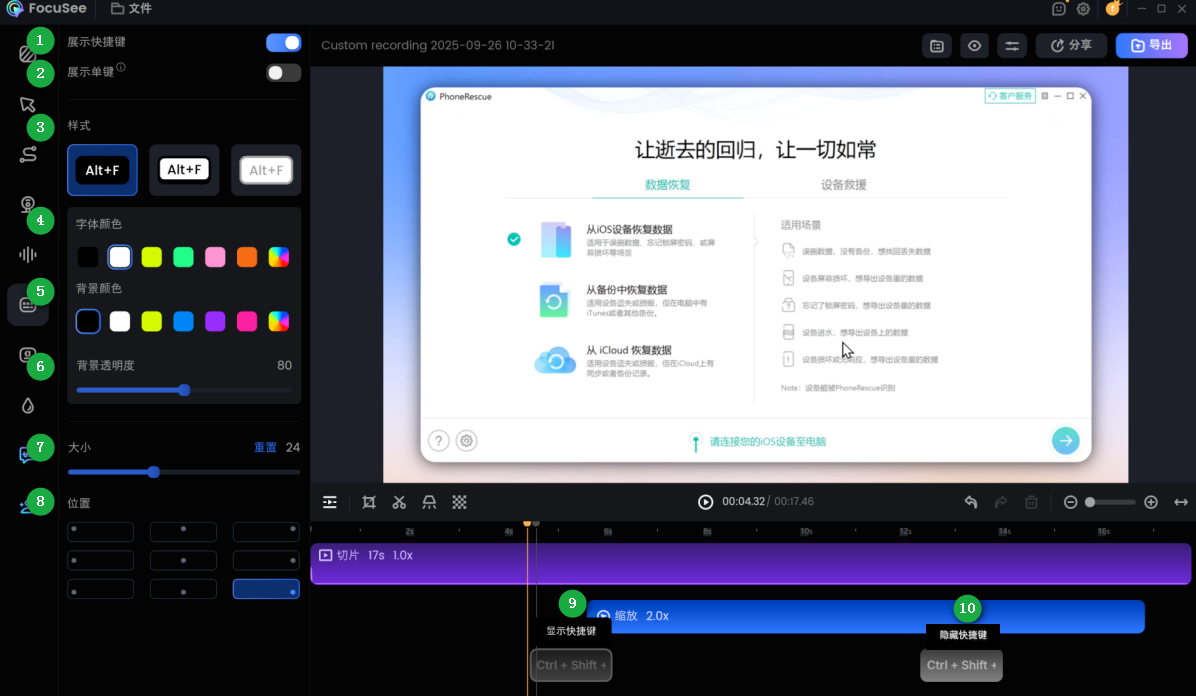The height and width of the screenshot is (696, 1196).
Task: Set the shortcut position to middle-left
Action: click(101, 561)
